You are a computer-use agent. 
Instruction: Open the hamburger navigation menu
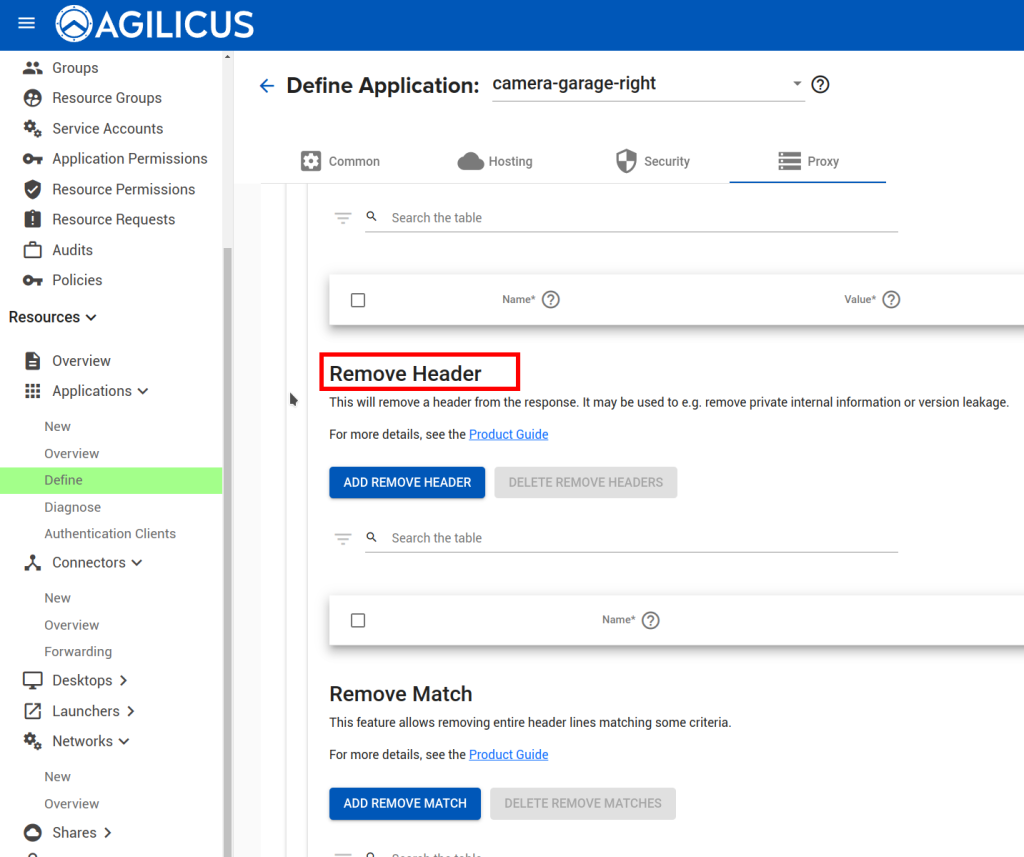click(x=27, y=23)
